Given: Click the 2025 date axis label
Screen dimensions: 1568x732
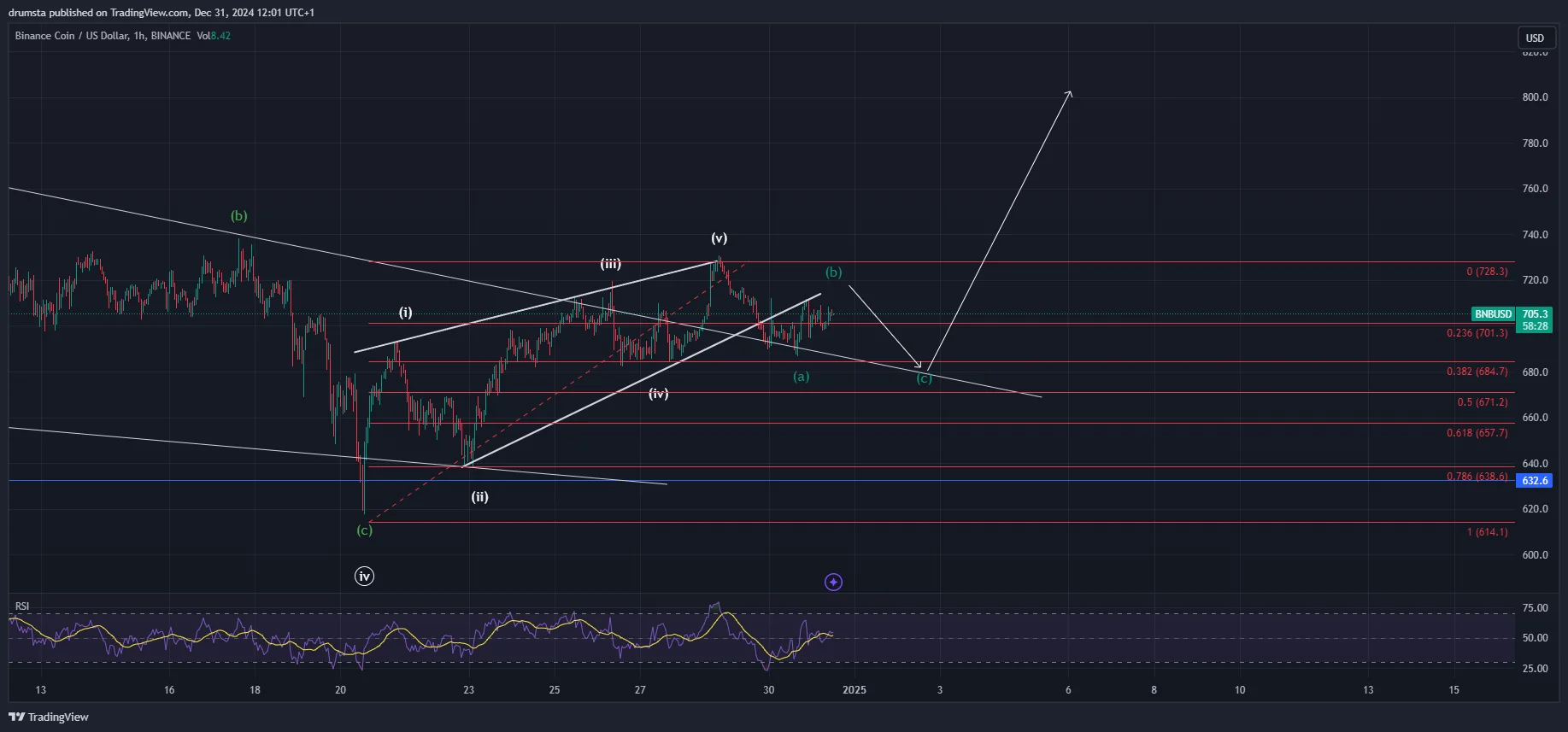Looking at the screenshot, I should [854, 690].
